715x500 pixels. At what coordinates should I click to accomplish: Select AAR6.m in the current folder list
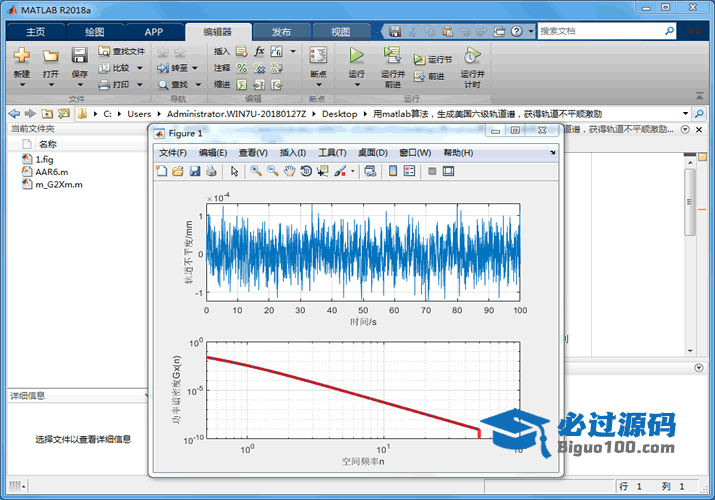tap(51, 172)
